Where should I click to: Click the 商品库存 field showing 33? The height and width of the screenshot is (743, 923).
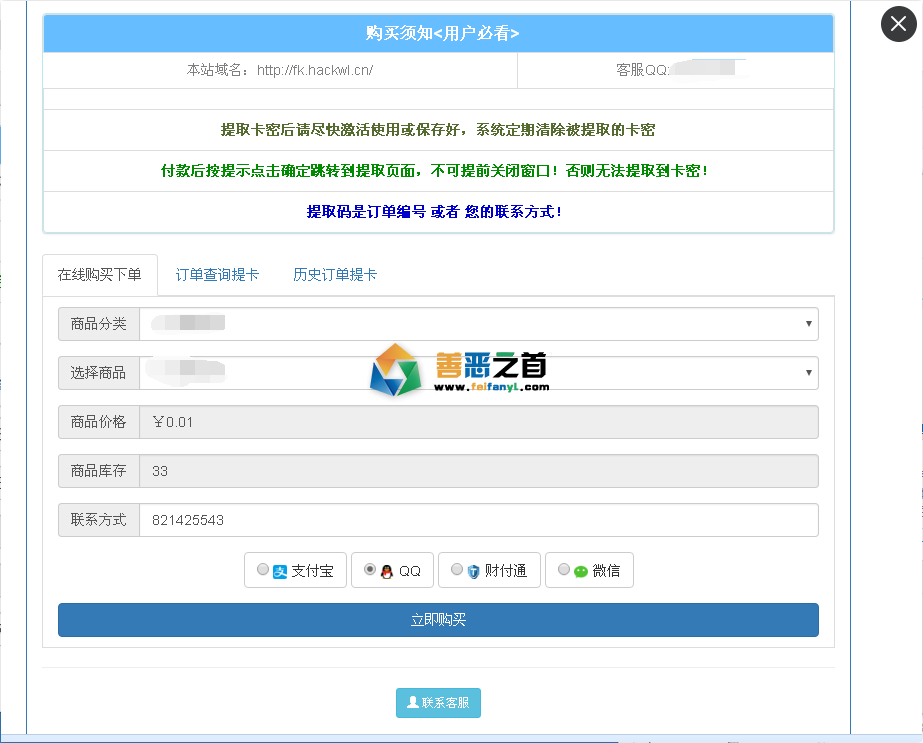tap(478, 471)
